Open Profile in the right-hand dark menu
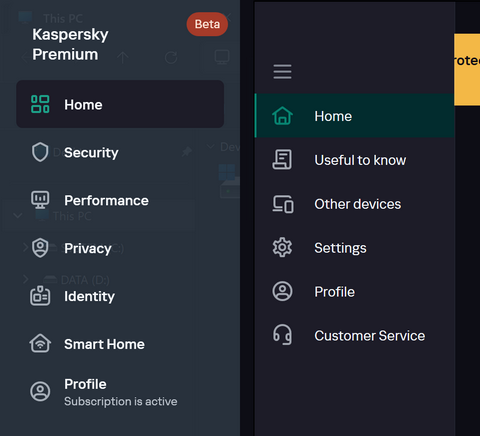480x436 pixels. coord(355,292)
